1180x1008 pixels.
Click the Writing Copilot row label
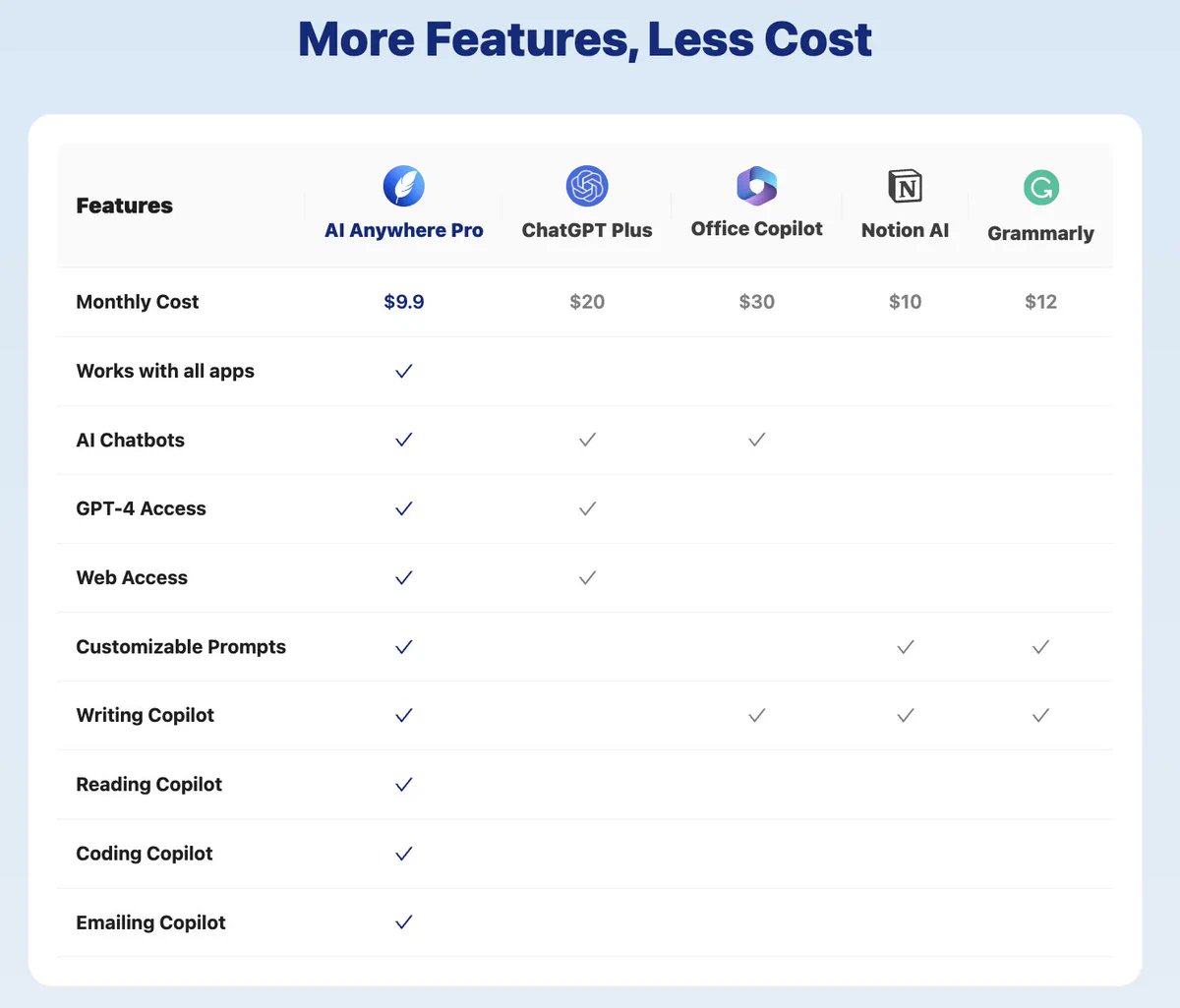[x=146, y=716]
